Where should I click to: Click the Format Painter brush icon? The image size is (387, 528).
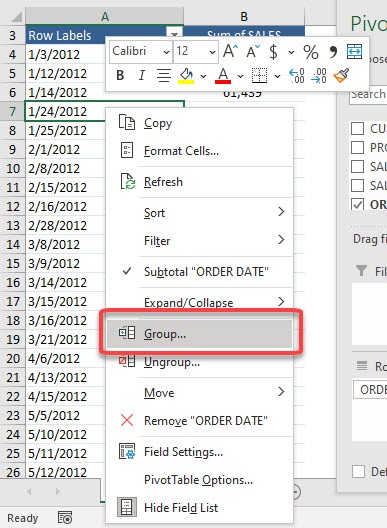[x=341, y=76]
